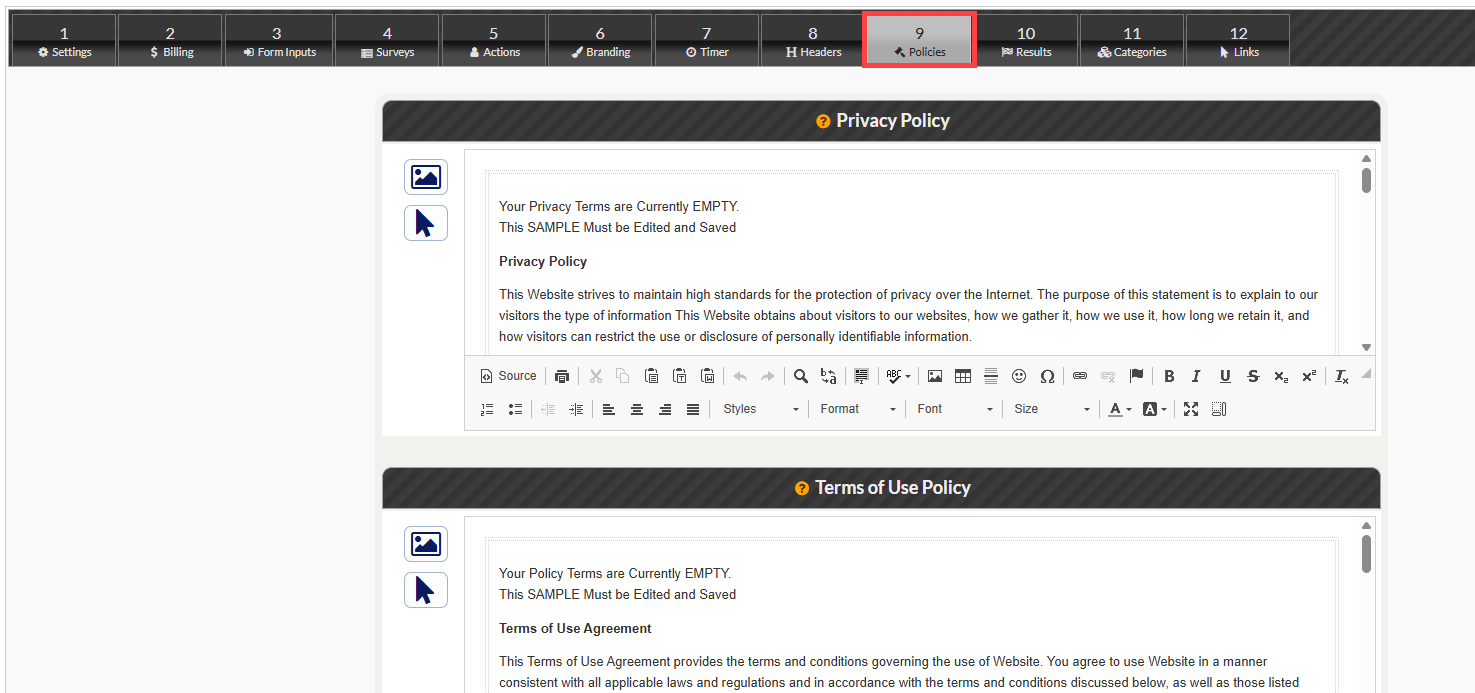Image resolution: width=1475 pixels, height=693 pixels.
Task: Justify the text
Action: (693, 409)
